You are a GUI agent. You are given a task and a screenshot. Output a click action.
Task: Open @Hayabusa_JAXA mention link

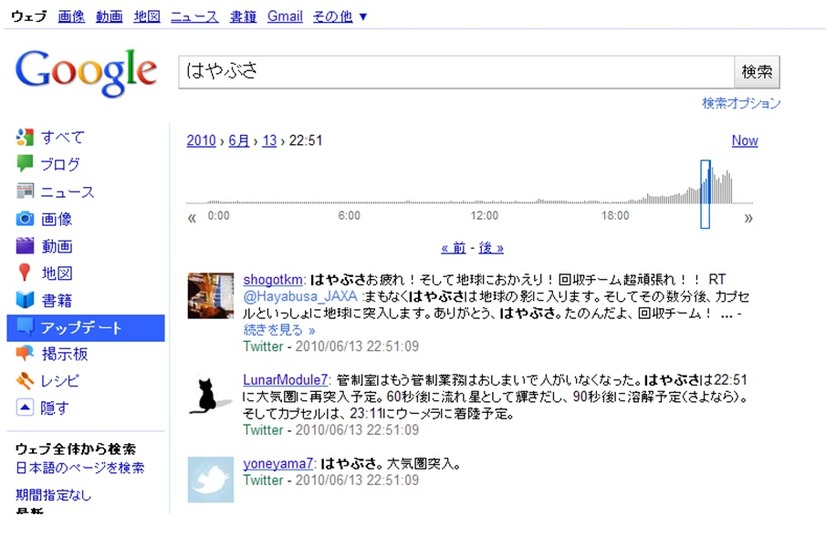click(300, 296)
